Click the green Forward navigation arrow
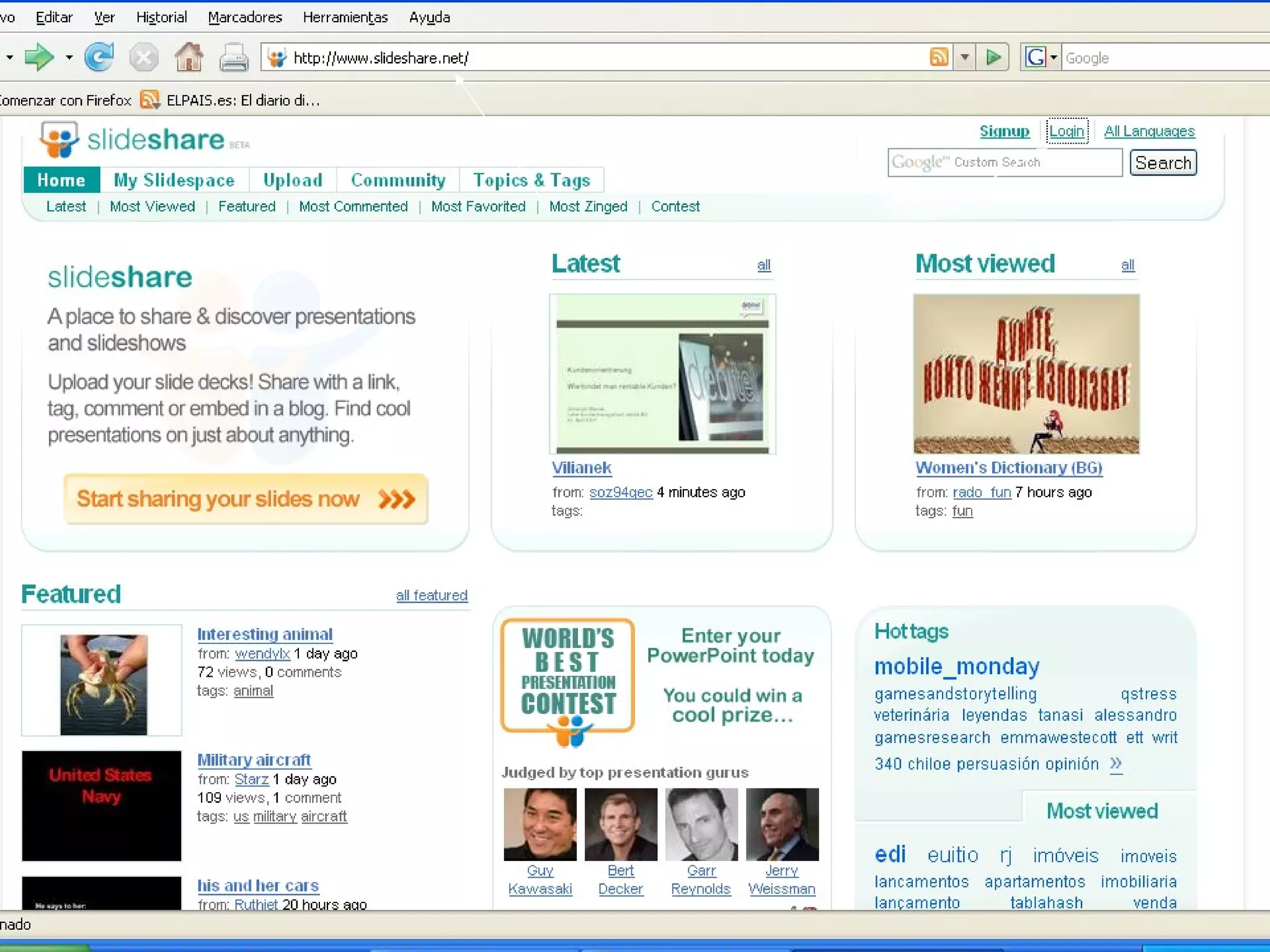Screen dimensions: 1270x952 point(38,58)
